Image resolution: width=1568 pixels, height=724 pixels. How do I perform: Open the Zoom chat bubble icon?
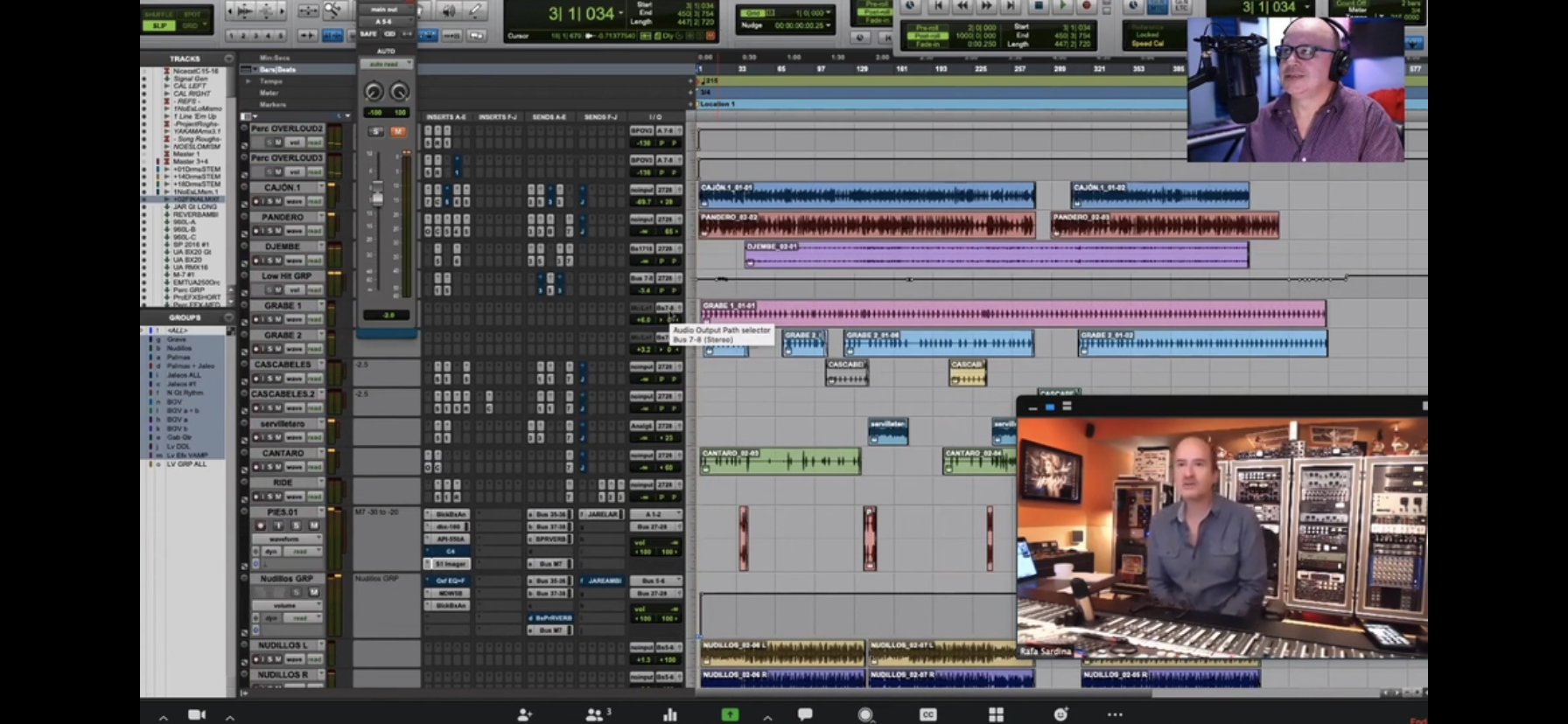click(805, 715)
